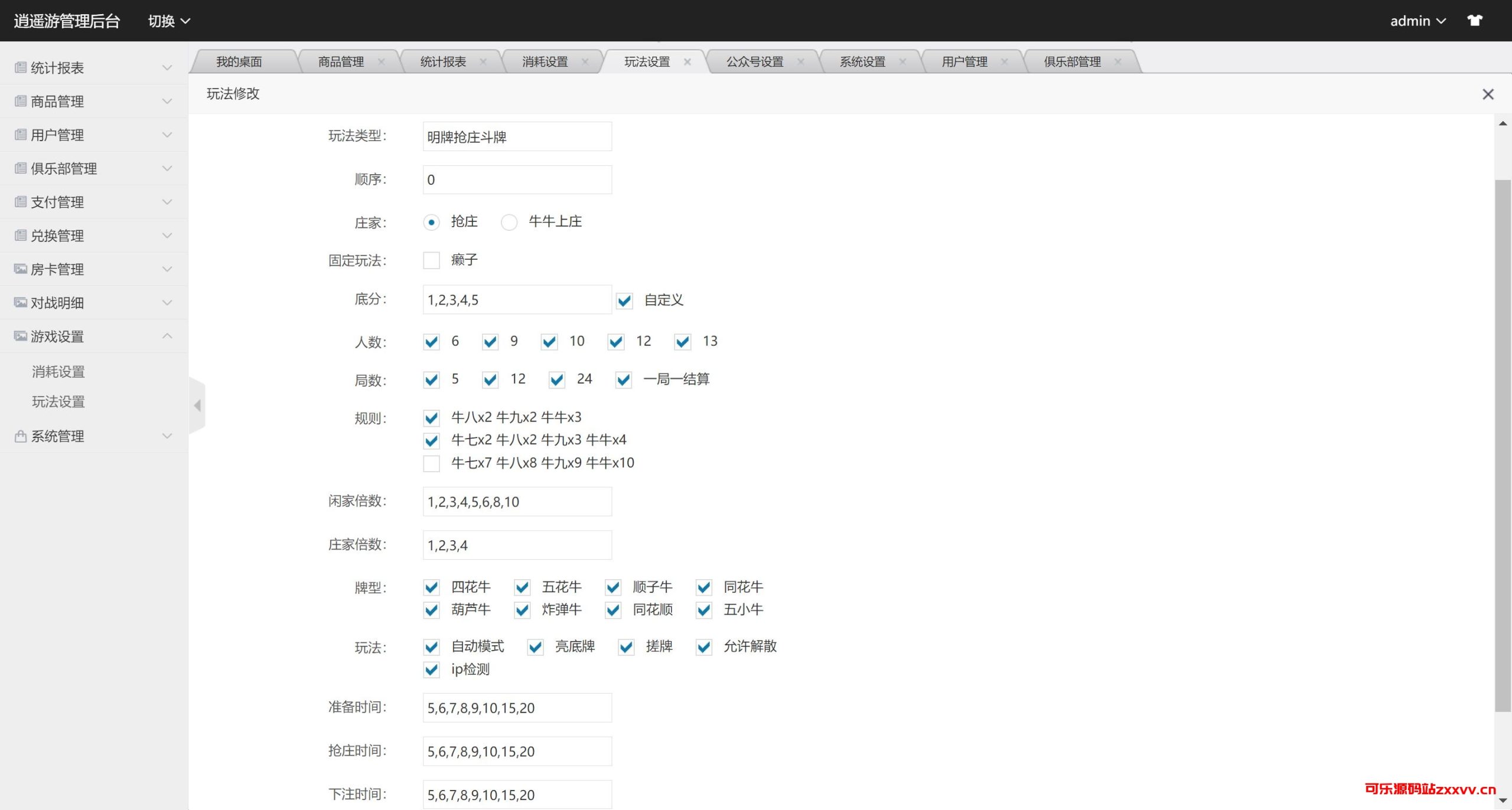Close the 玩法修改 dialog panel

[x=1488, y=94]
